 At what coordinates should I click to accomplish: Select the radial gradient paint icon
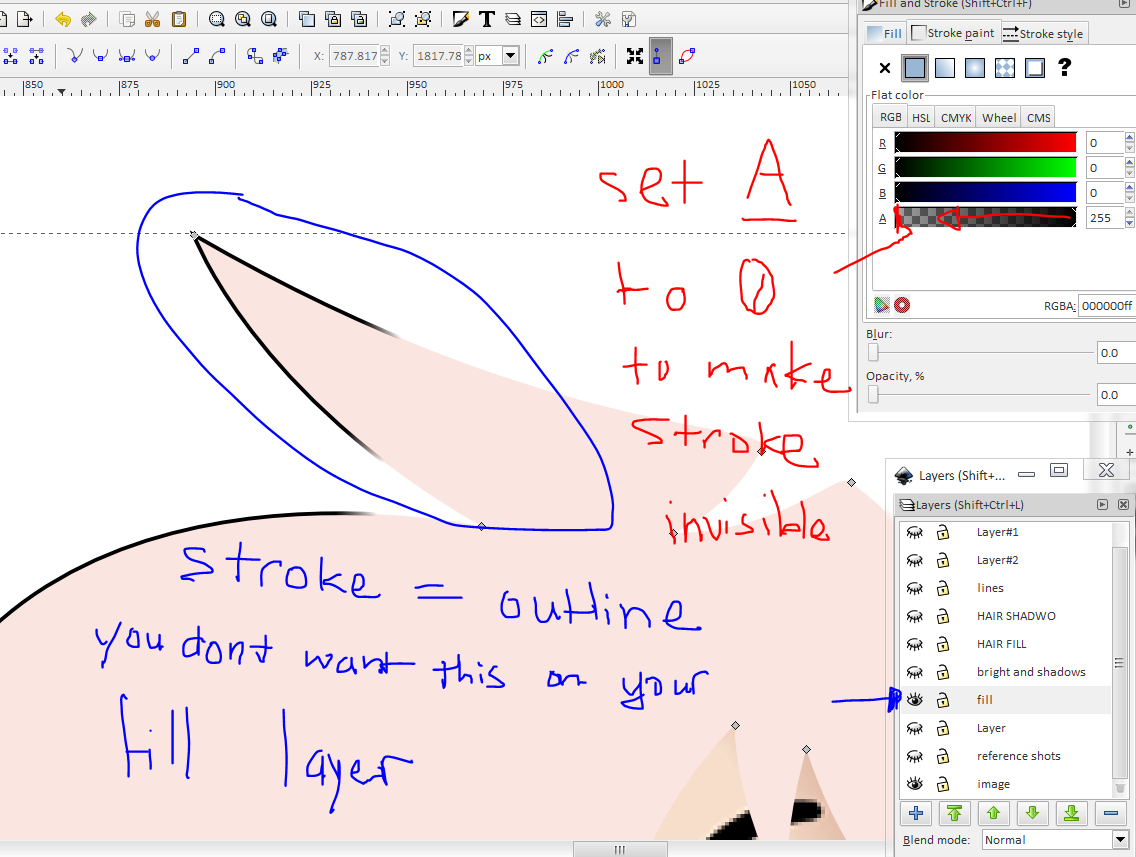coord(974,67)
